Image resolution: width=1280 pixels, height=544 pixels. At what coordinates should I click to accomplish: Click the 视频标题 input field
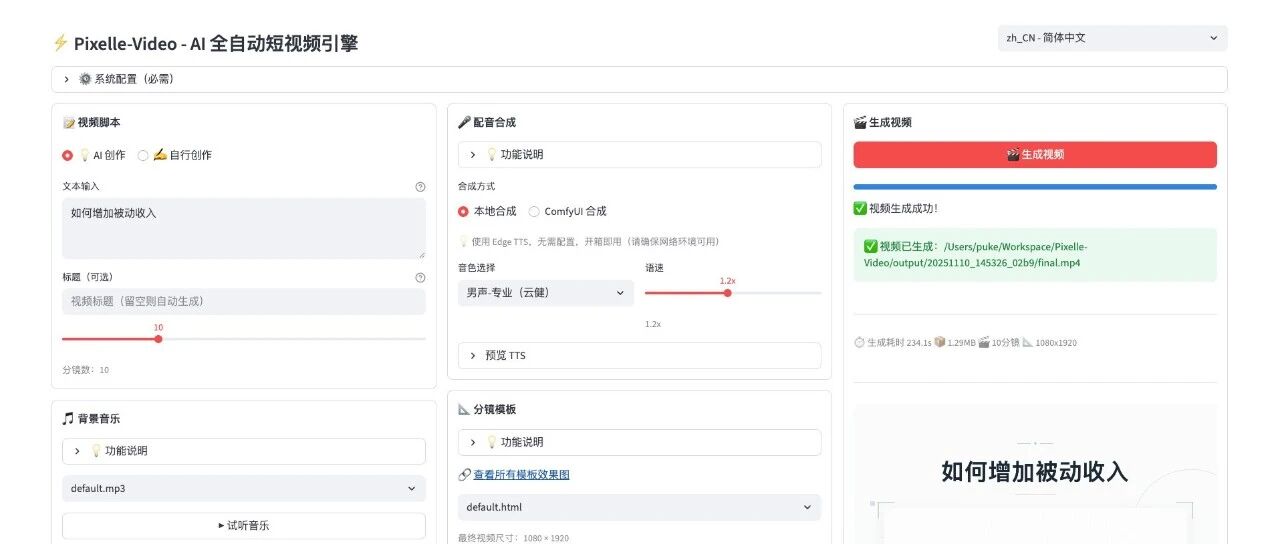pos(243,301)
